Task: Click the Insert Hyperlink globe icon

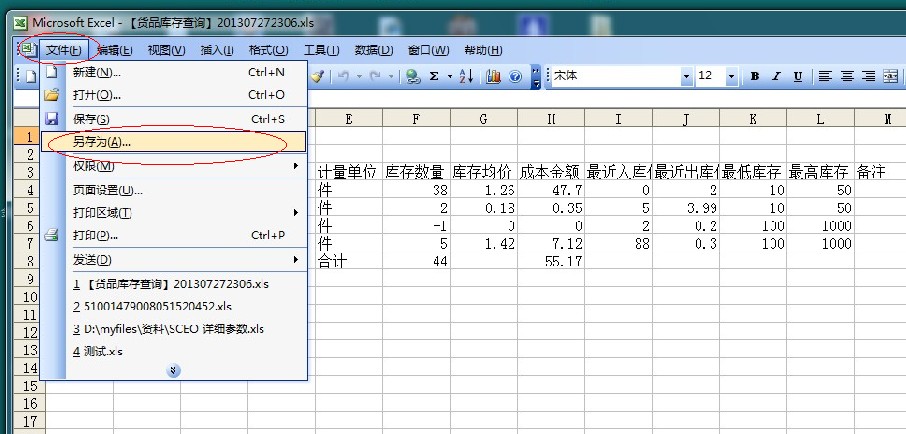Action: point(413,76)
